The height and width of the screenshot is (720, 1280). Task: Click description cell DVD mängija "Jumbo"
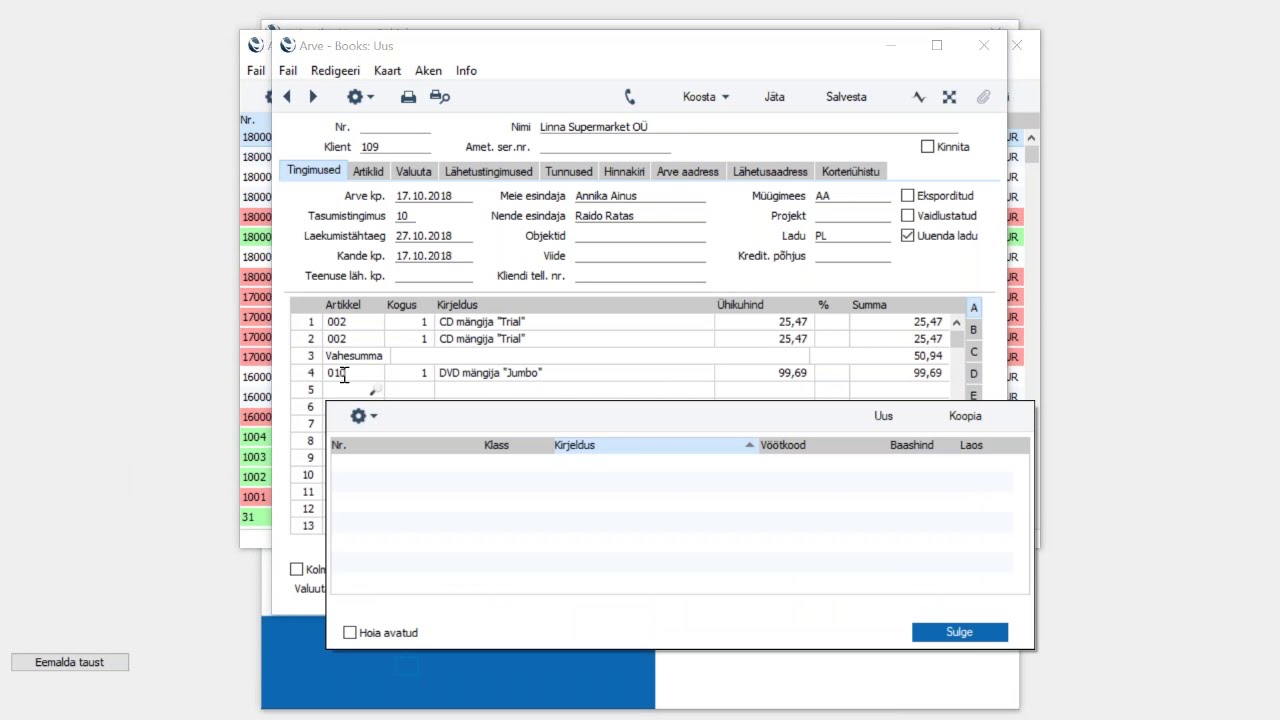tap(574, 373)
